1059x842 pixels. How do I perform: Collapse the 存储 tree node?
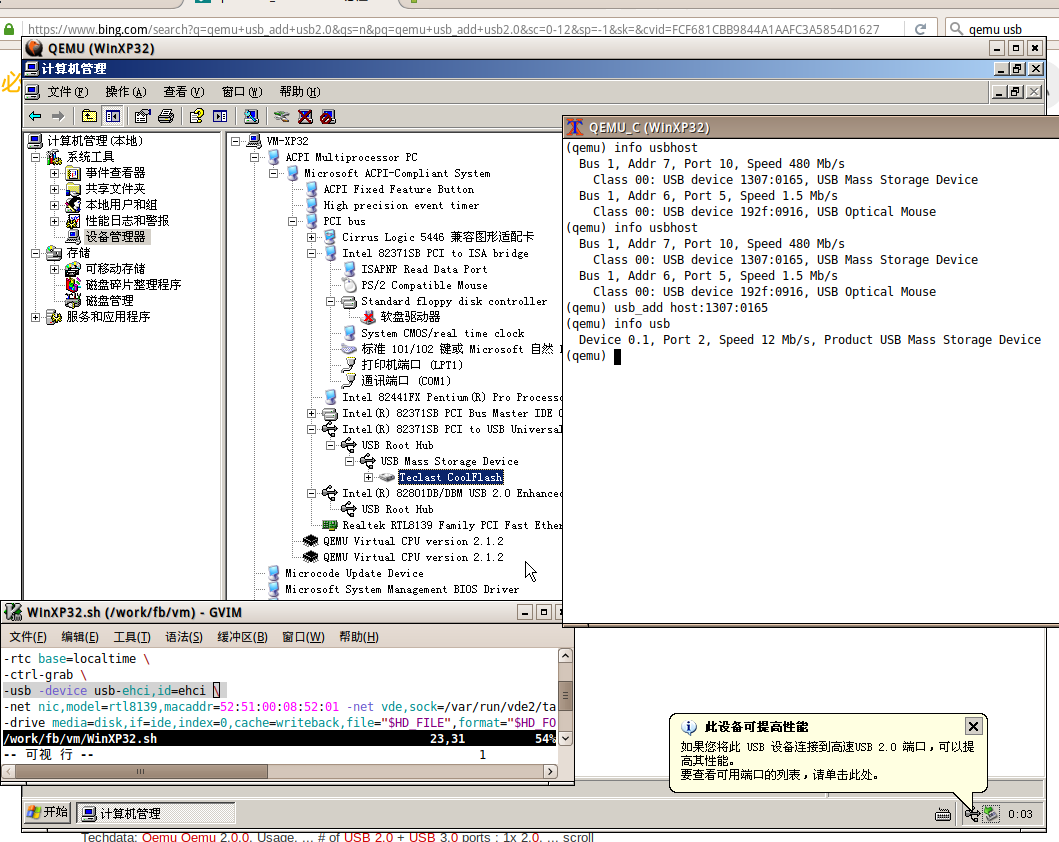[x=35, y=253]
